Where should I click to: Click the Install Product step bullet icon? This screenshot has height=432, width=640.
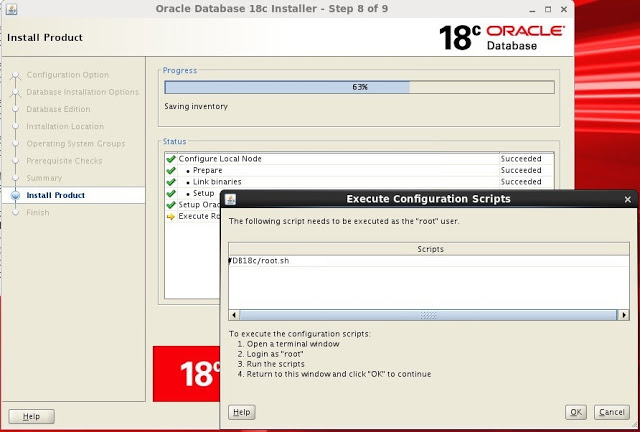(15, 196)
